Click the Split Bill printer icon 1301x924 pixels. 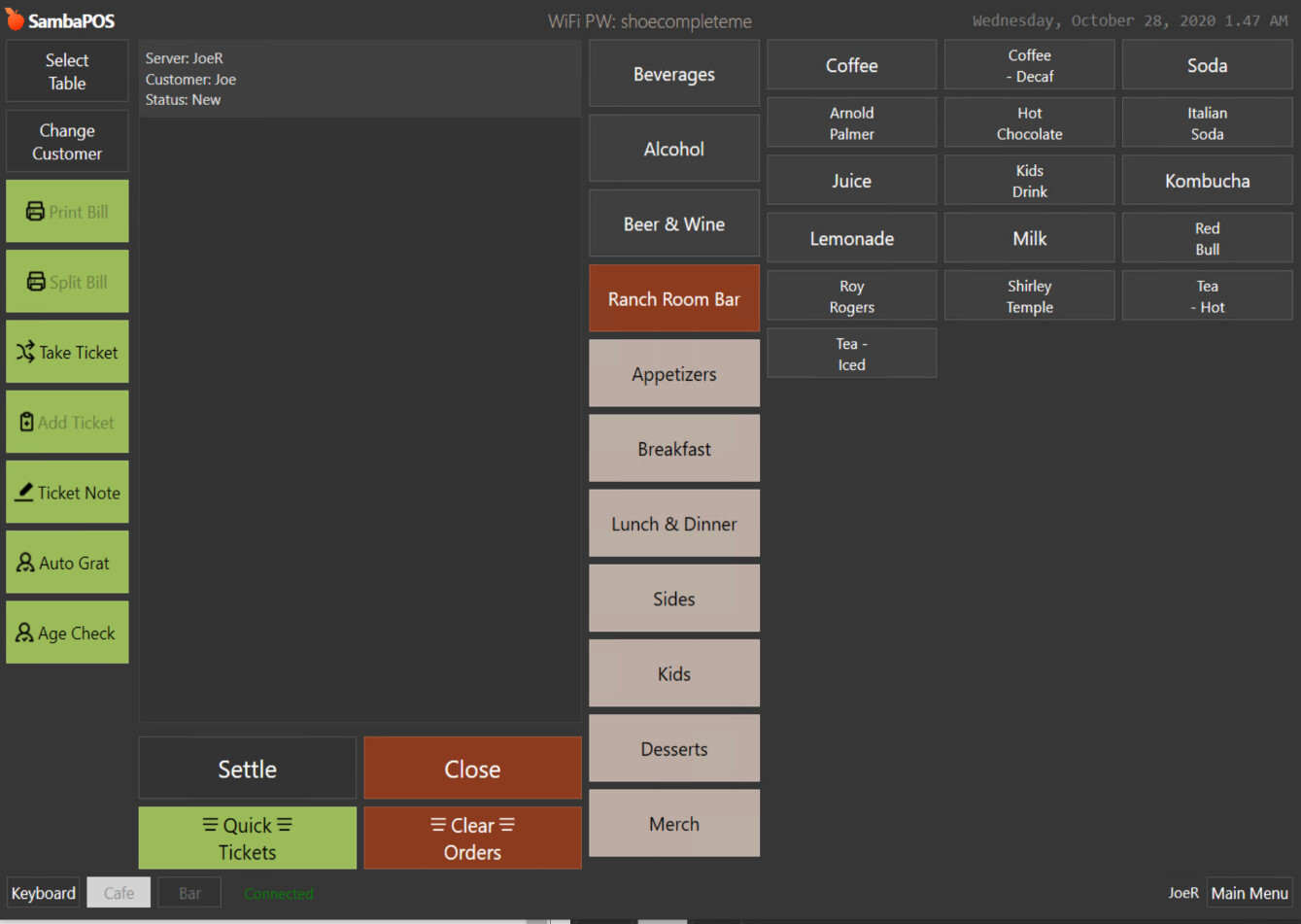click(x=34, y=280)
